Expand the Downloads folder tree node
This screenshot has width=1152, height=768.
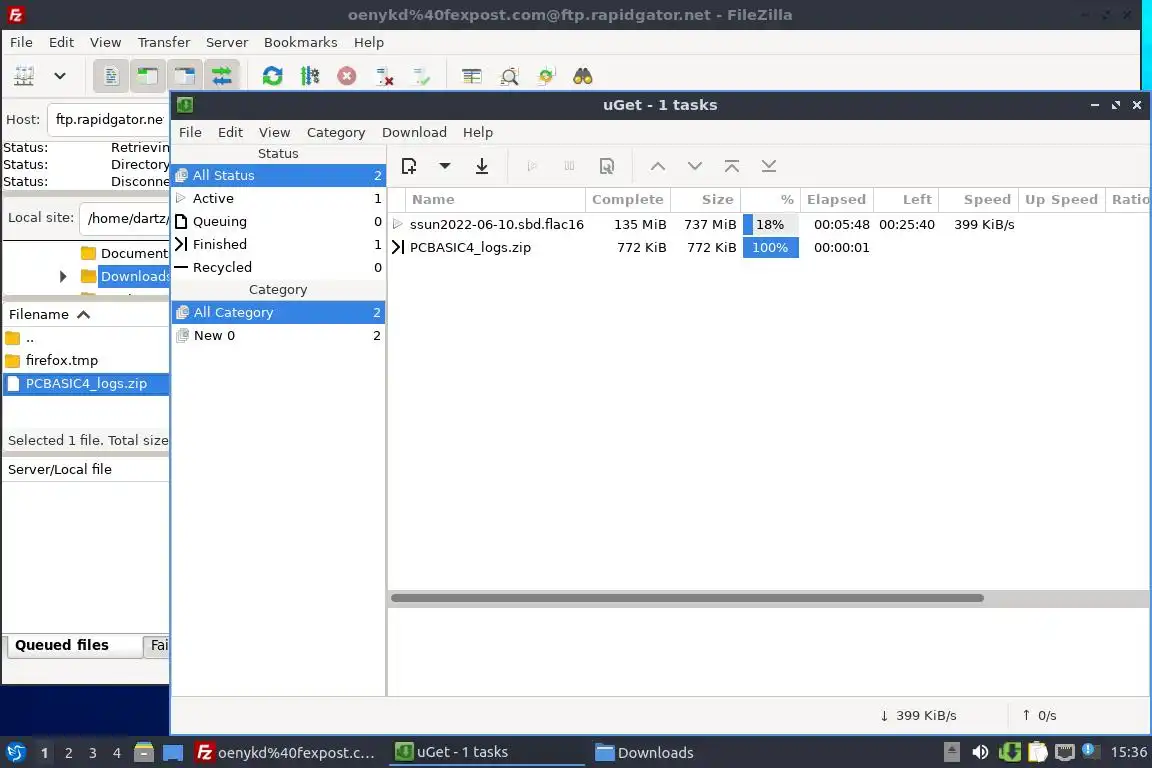(63, 276)
